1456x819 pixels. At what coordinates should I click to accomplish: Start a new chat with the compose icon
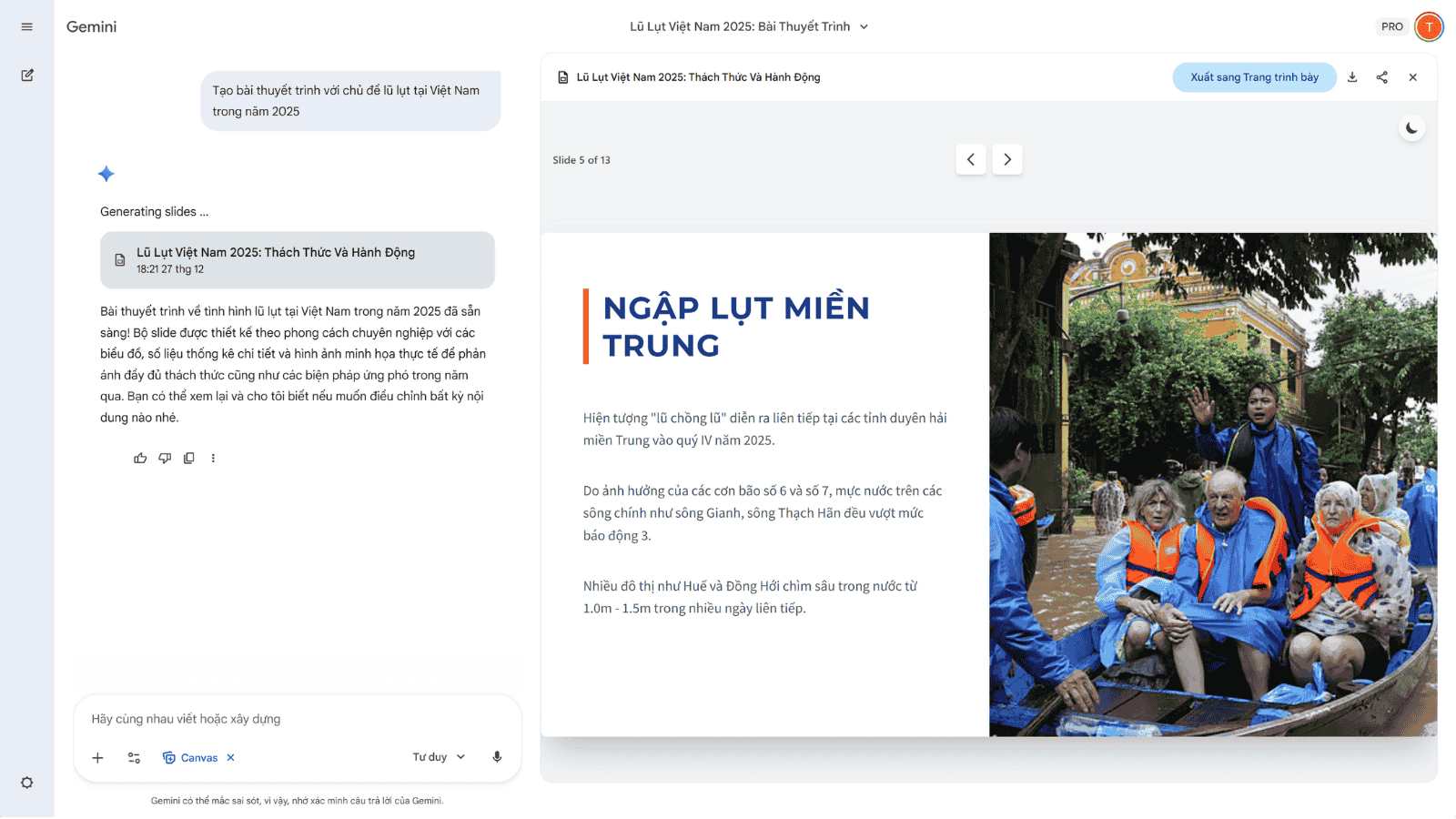click(27, 76)
